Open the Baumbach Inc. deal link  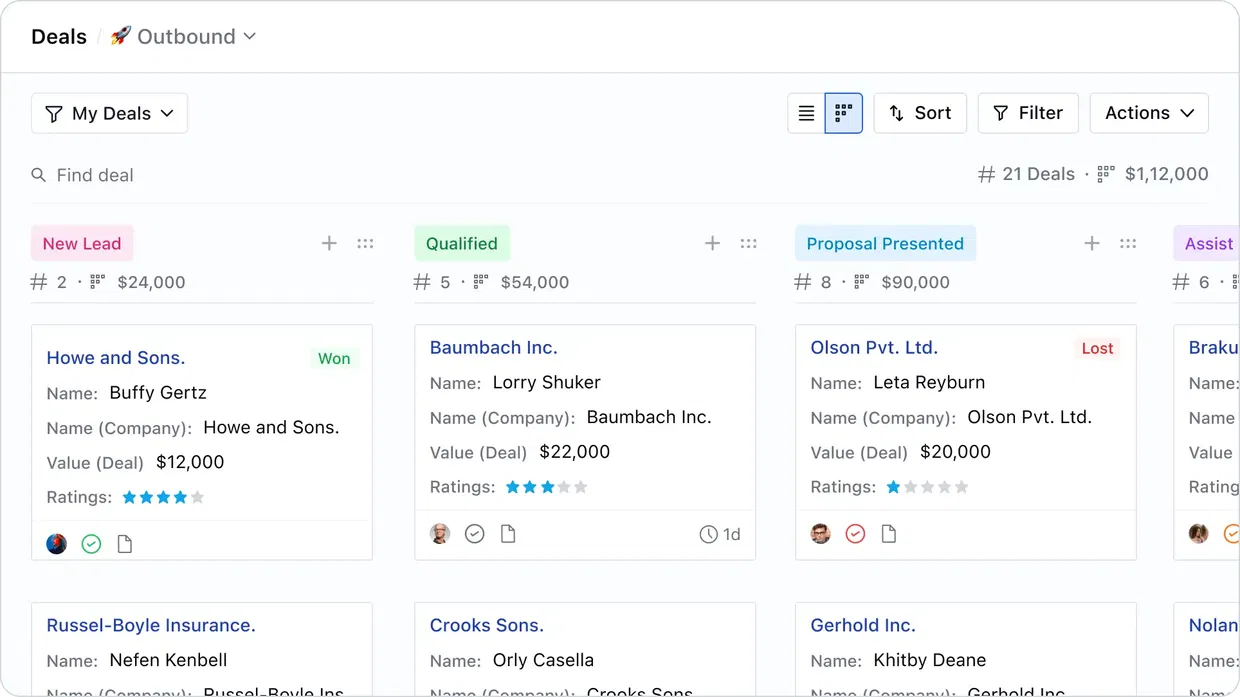pos(493,347)
